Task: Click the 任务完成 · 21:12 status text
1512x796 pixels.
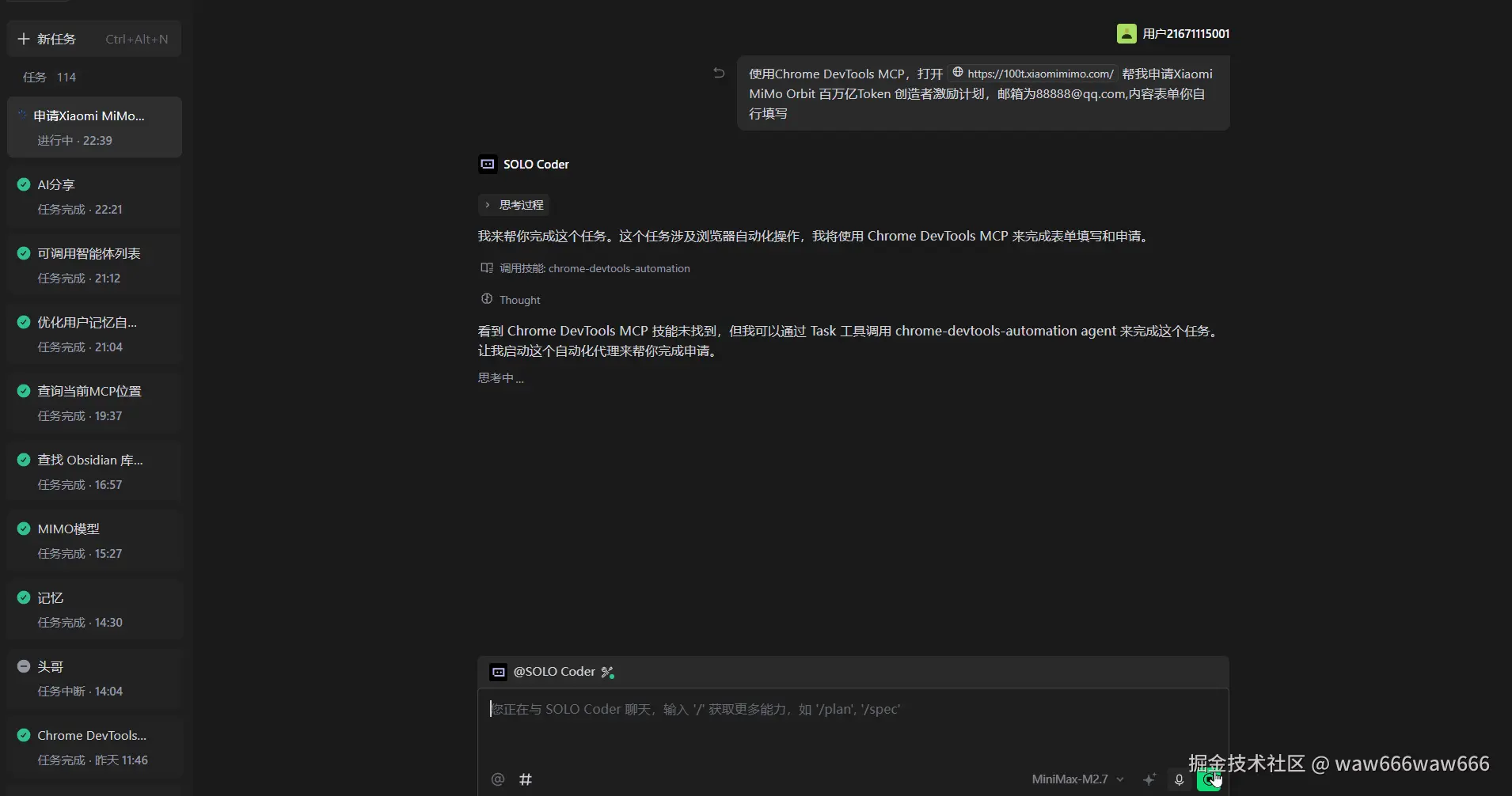Action: [79, 278]
